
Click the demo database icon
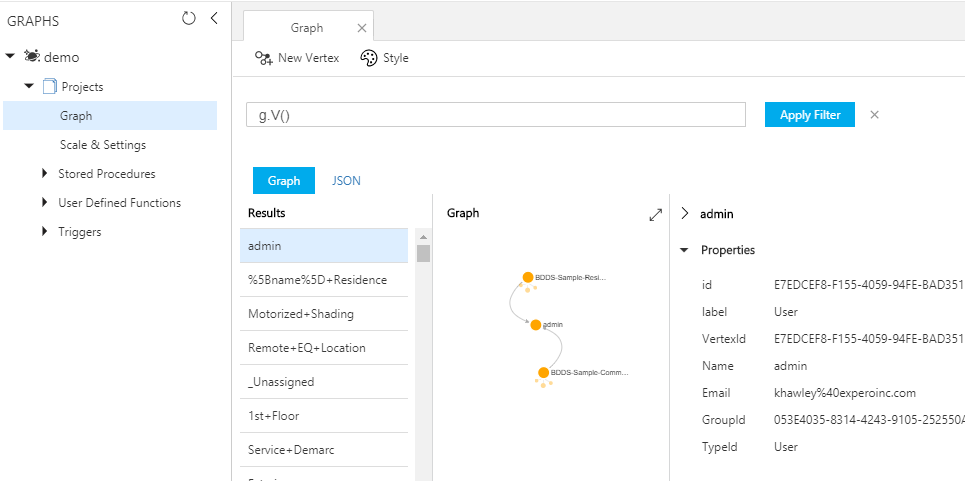[x=32, y=57]
